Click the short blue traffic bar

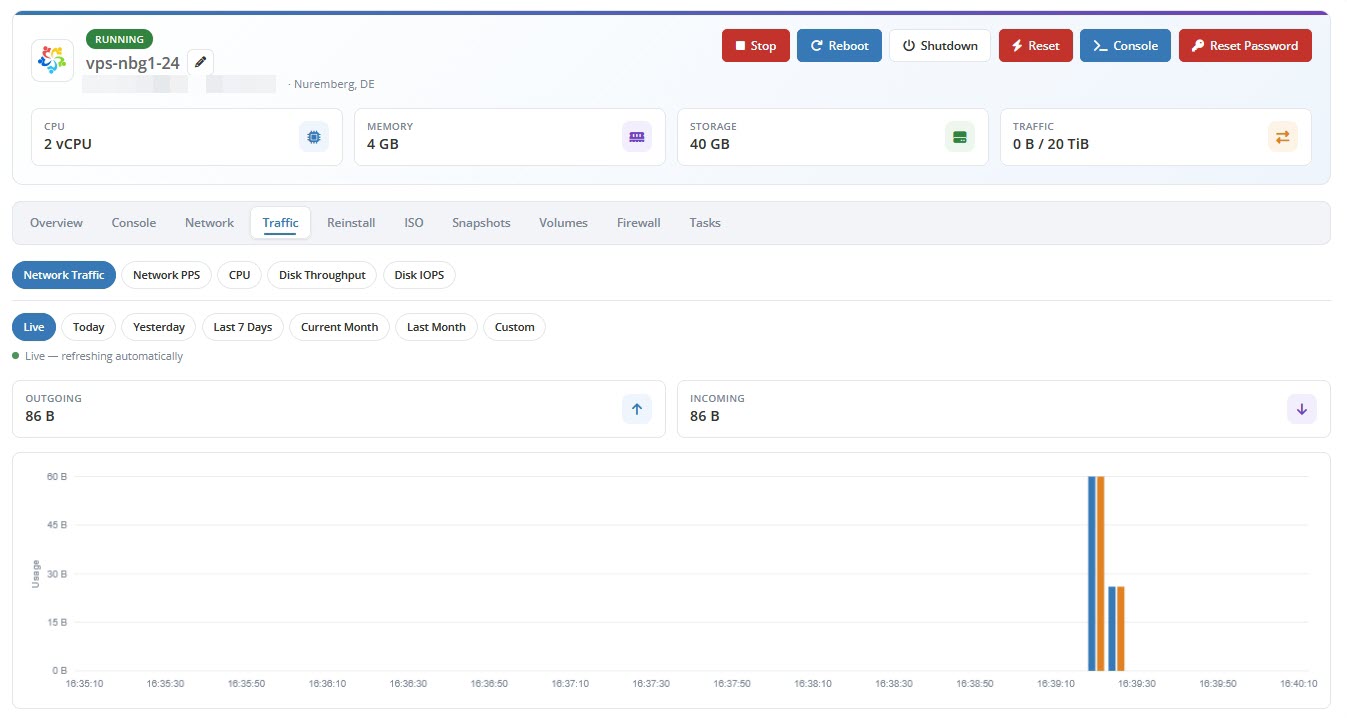point(1112,628)
